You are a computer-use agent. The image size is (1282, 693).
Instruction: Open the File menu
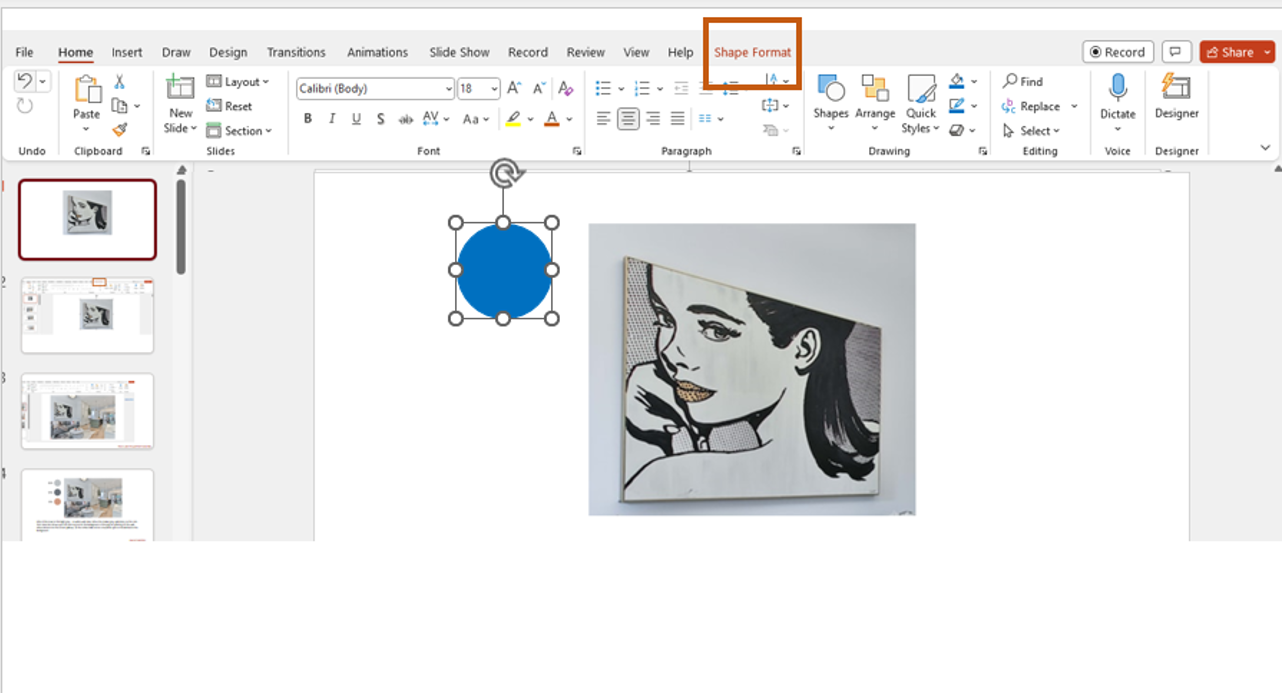24,52
